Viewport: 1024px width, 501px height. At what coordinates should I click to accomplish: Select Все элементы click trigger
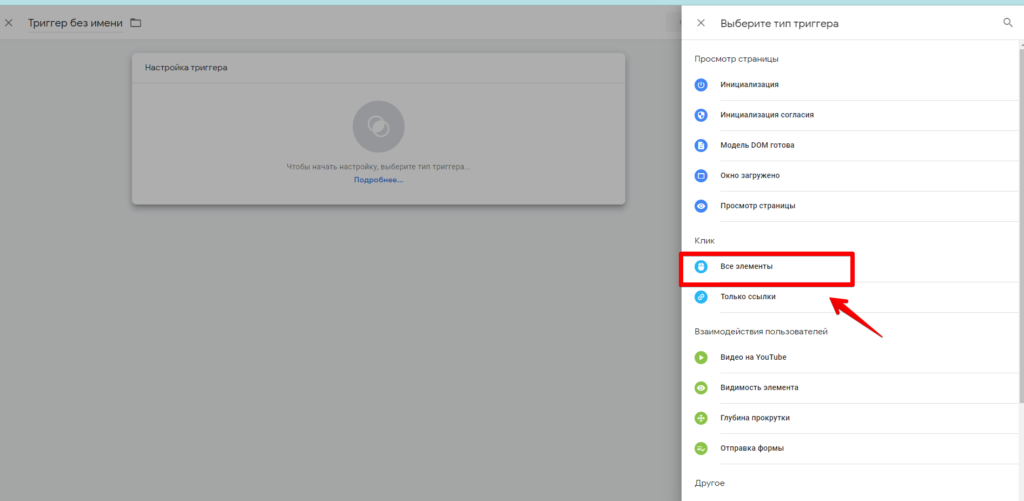click(x=851, y=267)
